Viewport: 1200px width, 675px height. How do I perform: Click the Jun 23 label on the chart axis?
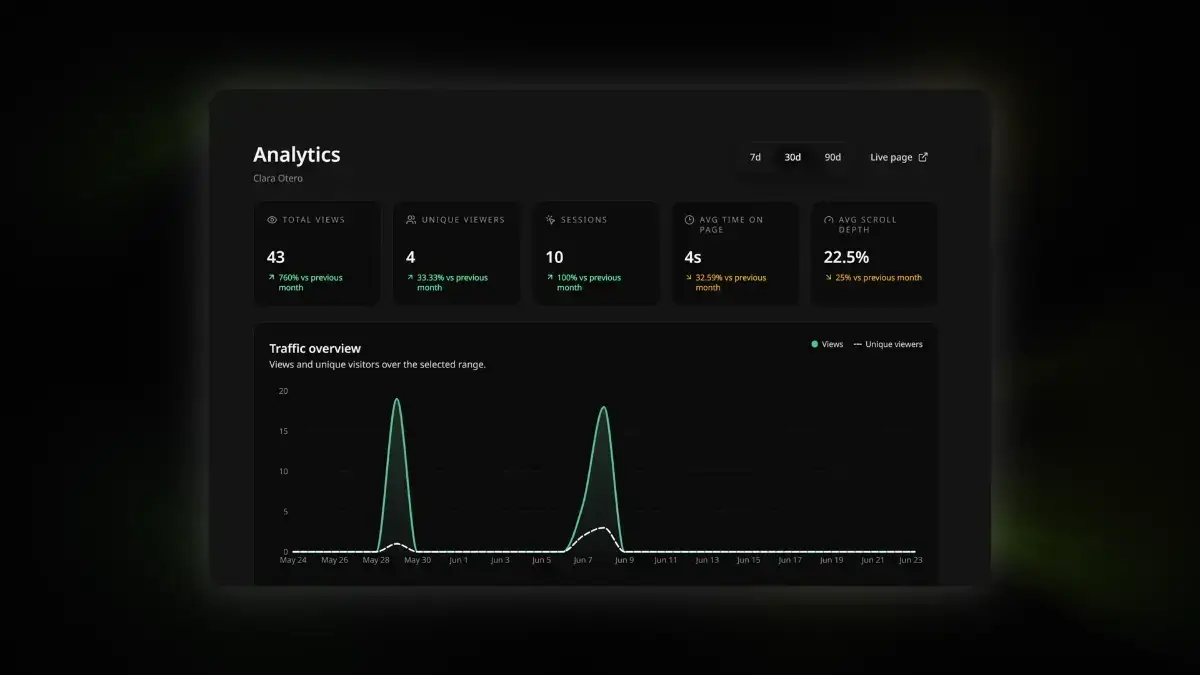coord(910,560)
